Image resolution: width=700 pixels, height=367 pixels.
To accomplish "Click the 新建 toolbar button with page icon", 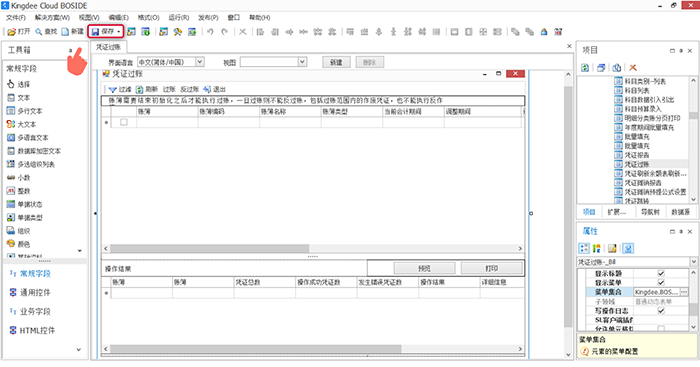I will pos(72,32).
